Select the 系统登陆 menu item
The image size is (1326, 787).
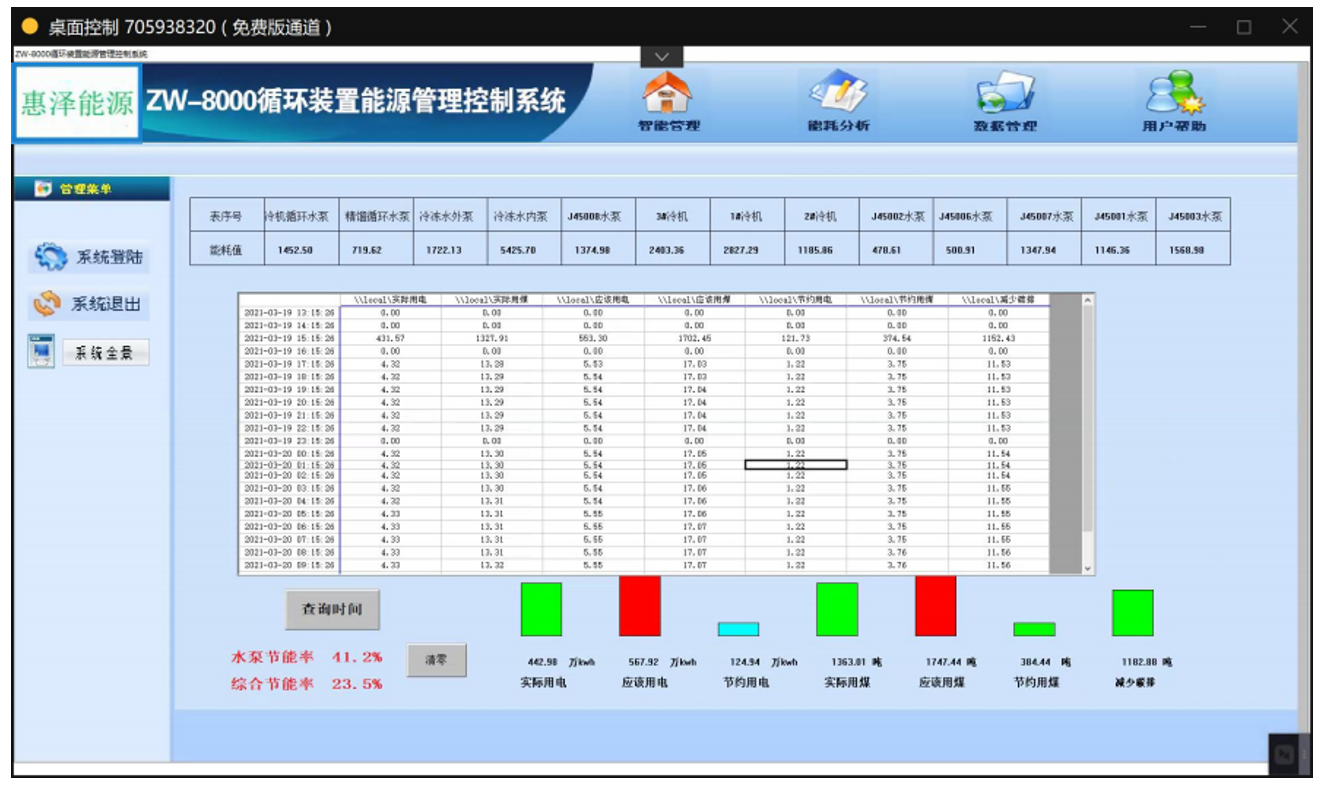108,258
